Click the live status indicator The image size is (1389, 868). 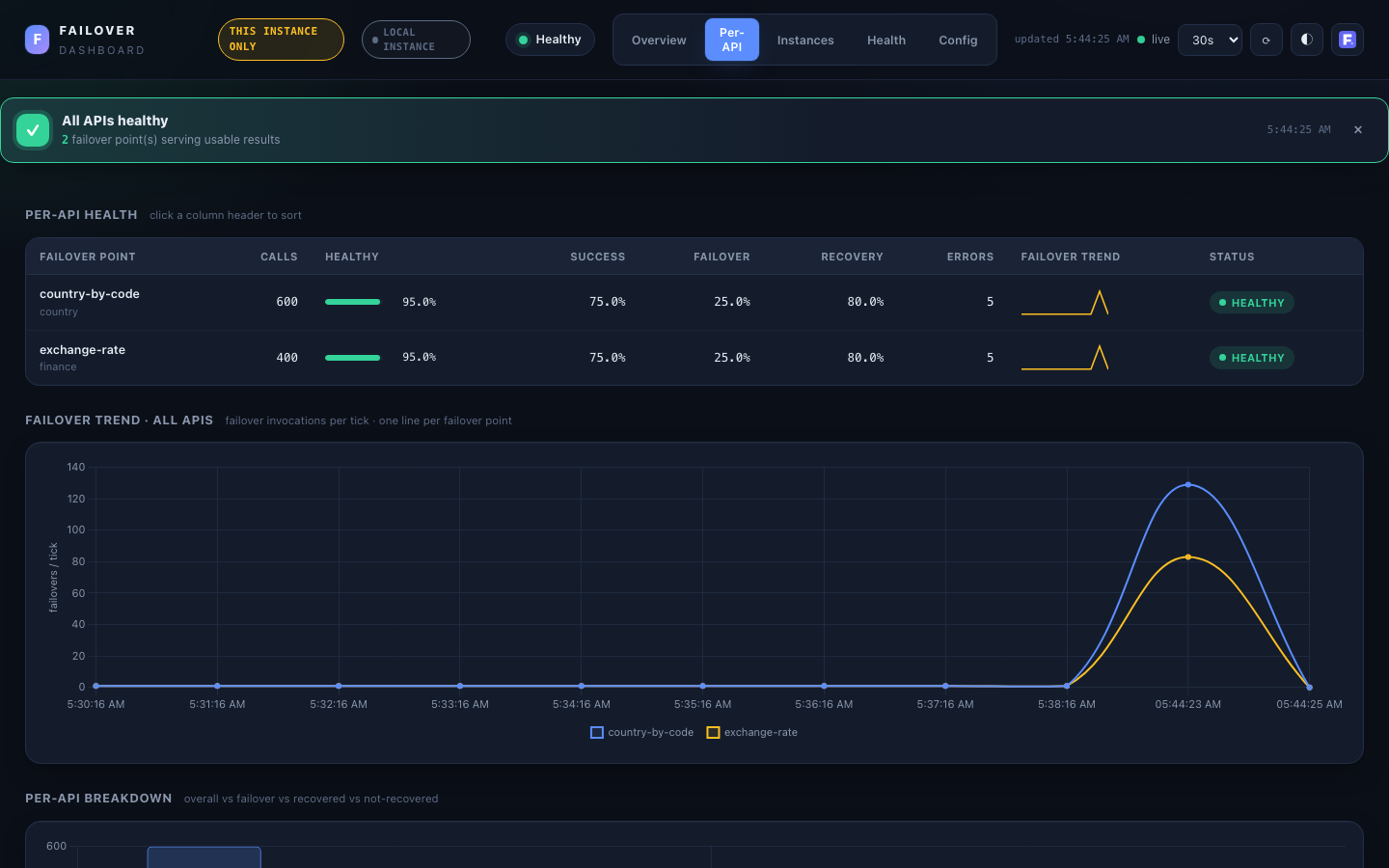point(1154,40)
